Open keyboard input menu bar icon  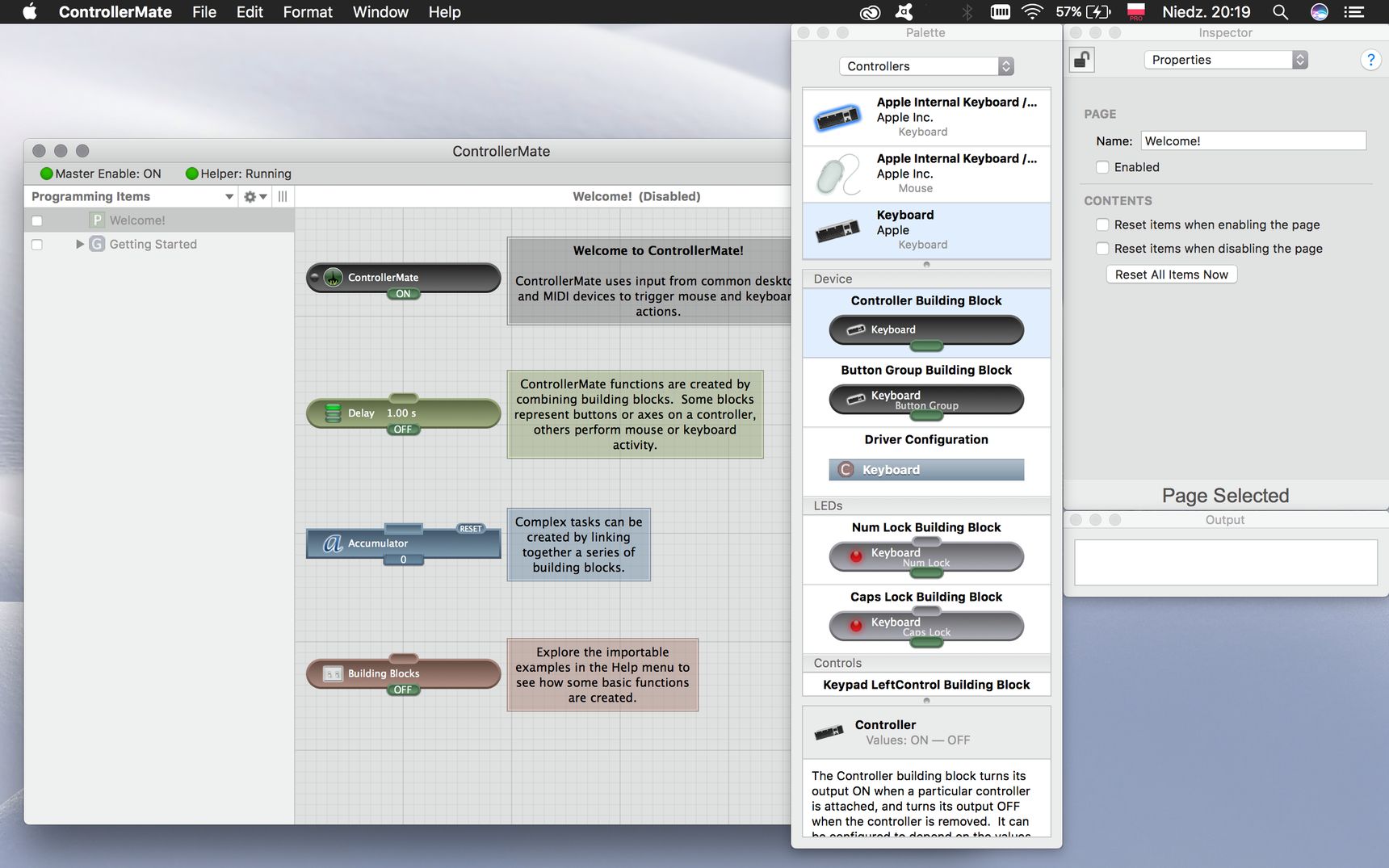click(1001, 12)
